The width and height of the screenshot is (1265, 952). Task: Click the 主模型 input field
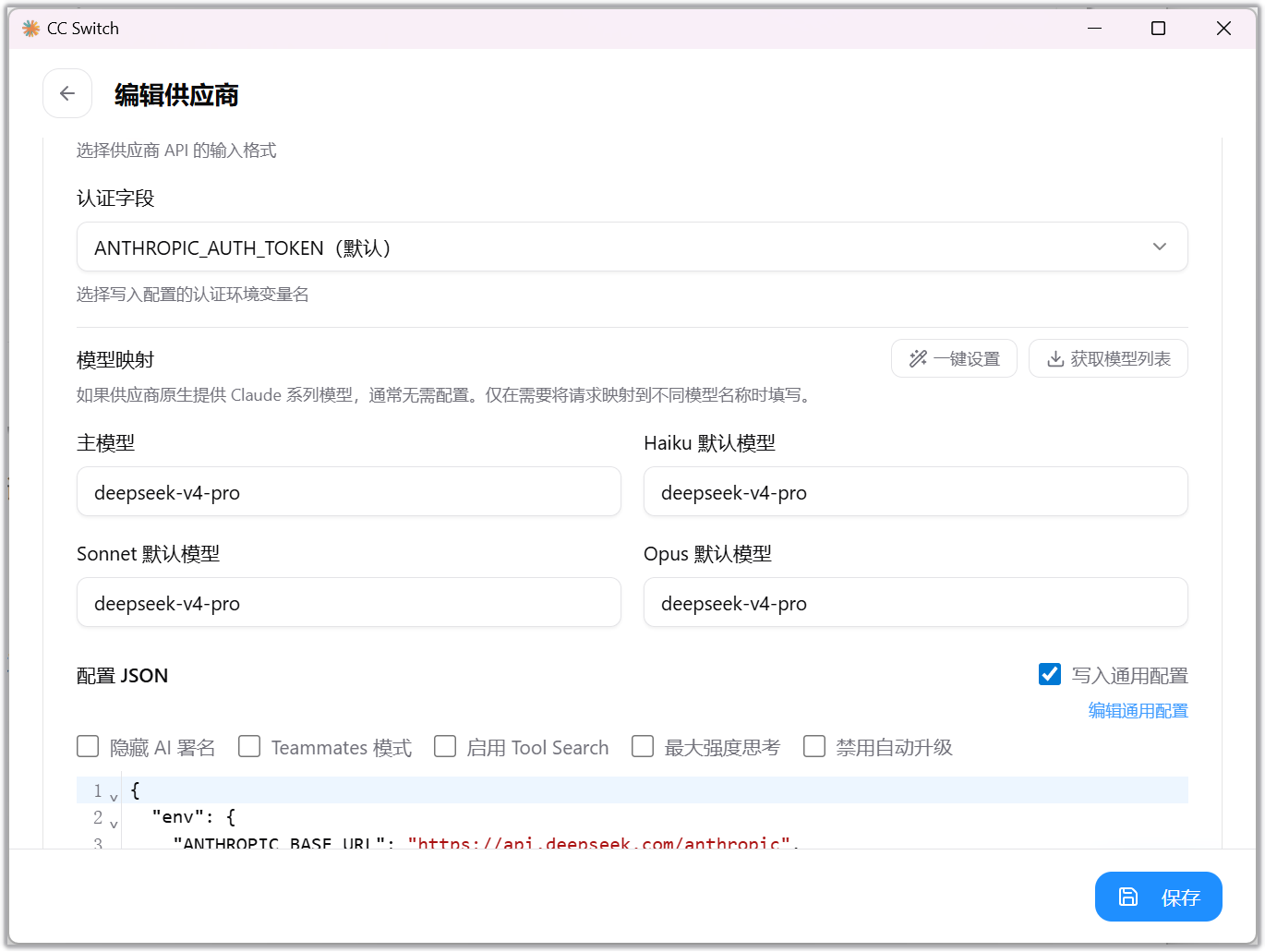(x=348, y=492)
